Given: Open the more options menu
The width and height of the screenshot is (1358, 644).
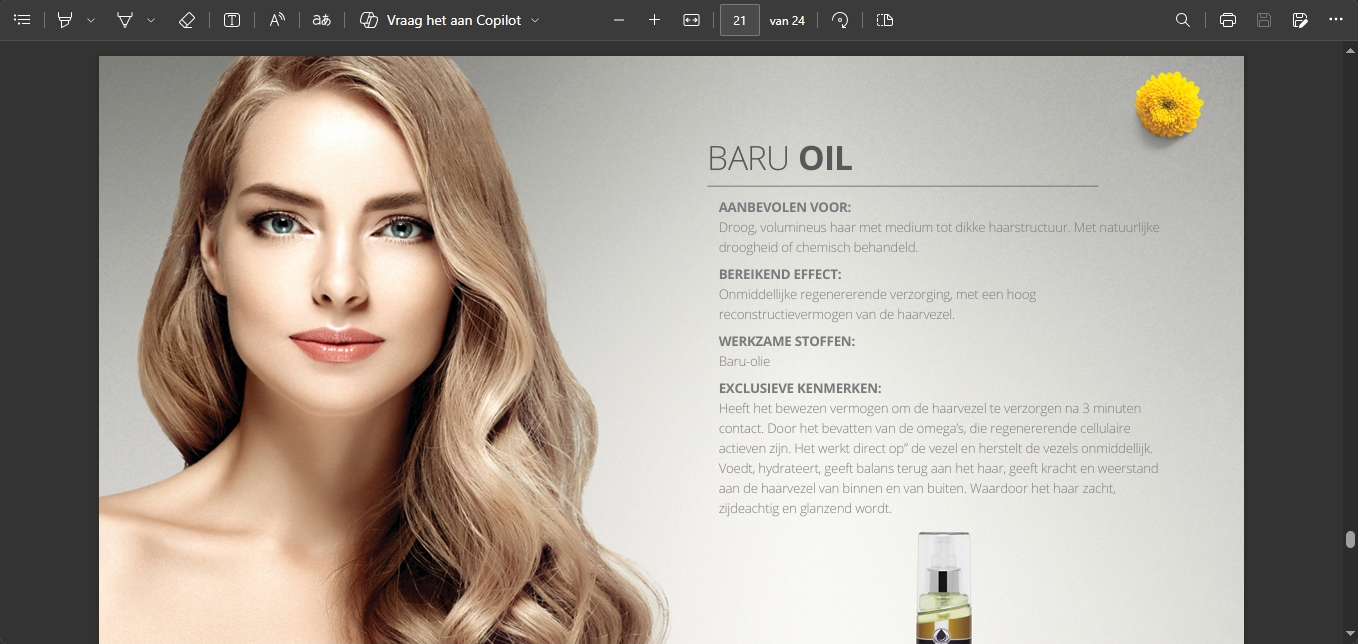Looking at the screenshot, I should (x=1336, y=20).
